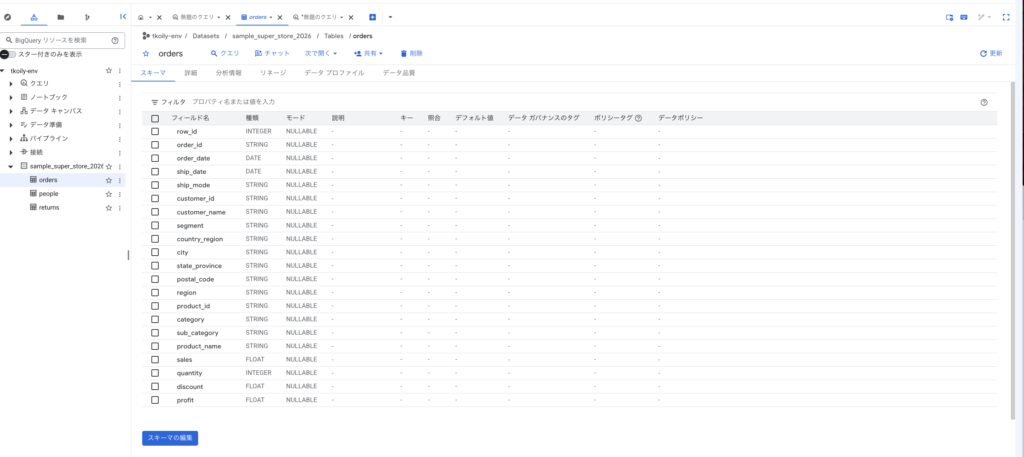Click the window settings icon at top right
Screen dimensions: 1024x457
(950, 17)
